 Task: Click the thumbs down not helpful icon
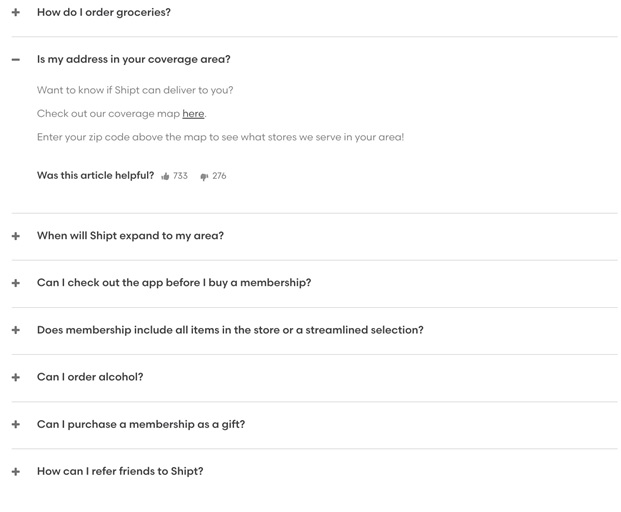point(204,177)
